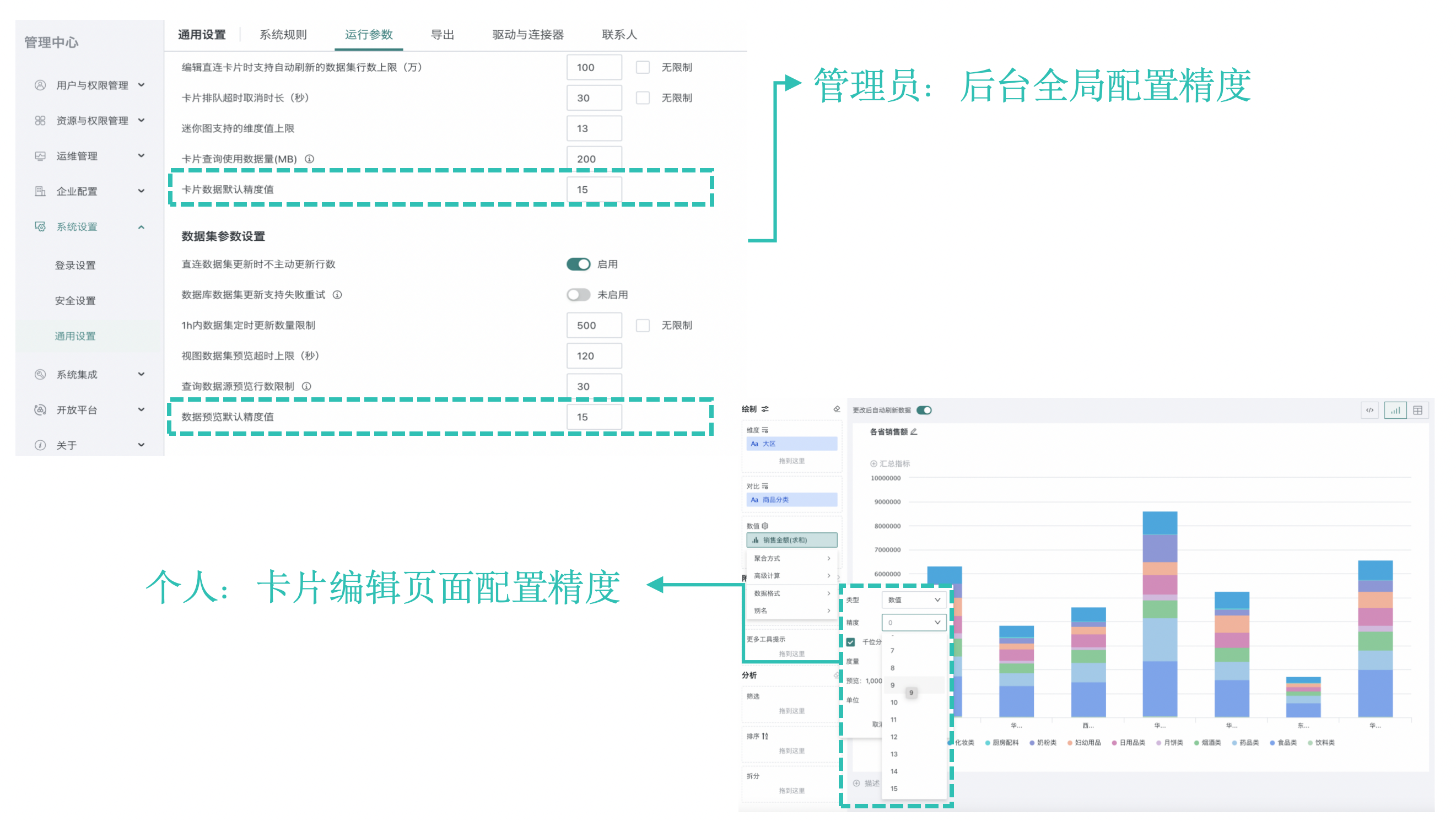This screenshot has width=1456, height=821.
Task: Click 卡片数据默认精度值 input field
Action: click(x=594, y=190)
